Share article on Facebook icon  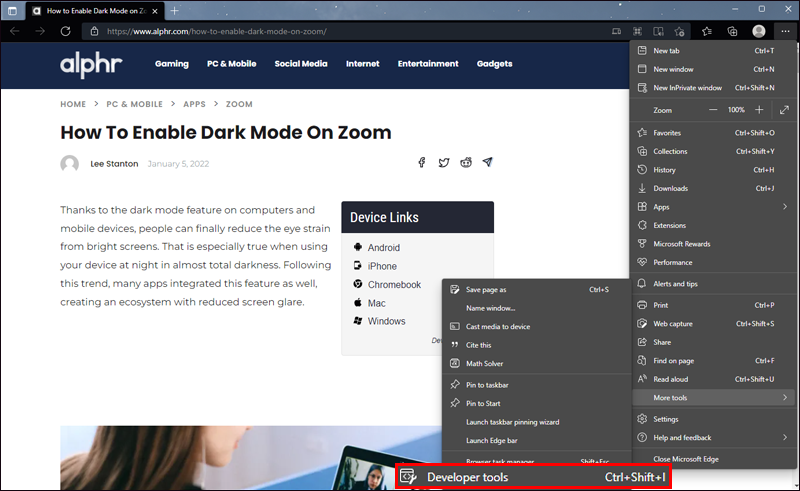[x=421, y=162]
